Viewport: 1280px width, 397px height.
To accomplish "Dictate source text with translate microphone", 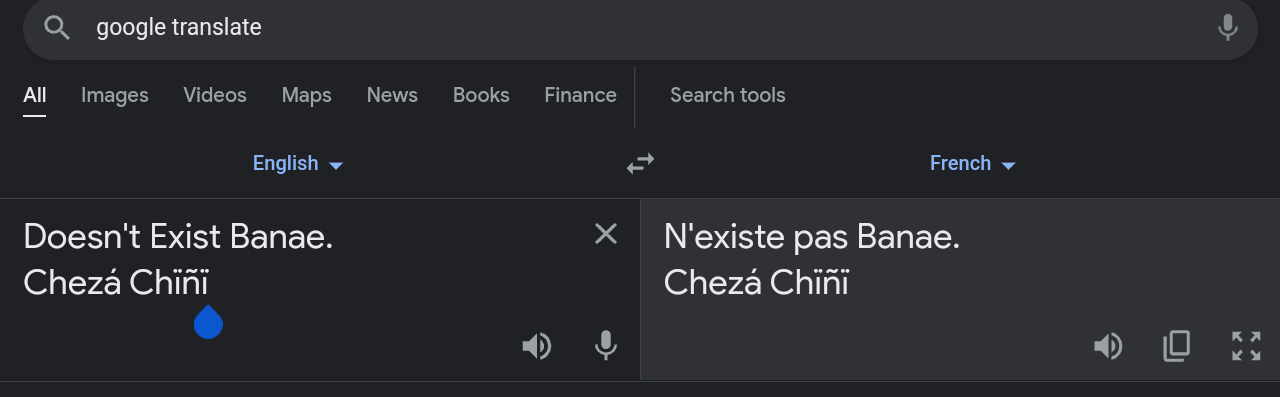I will tap(605, 346).
